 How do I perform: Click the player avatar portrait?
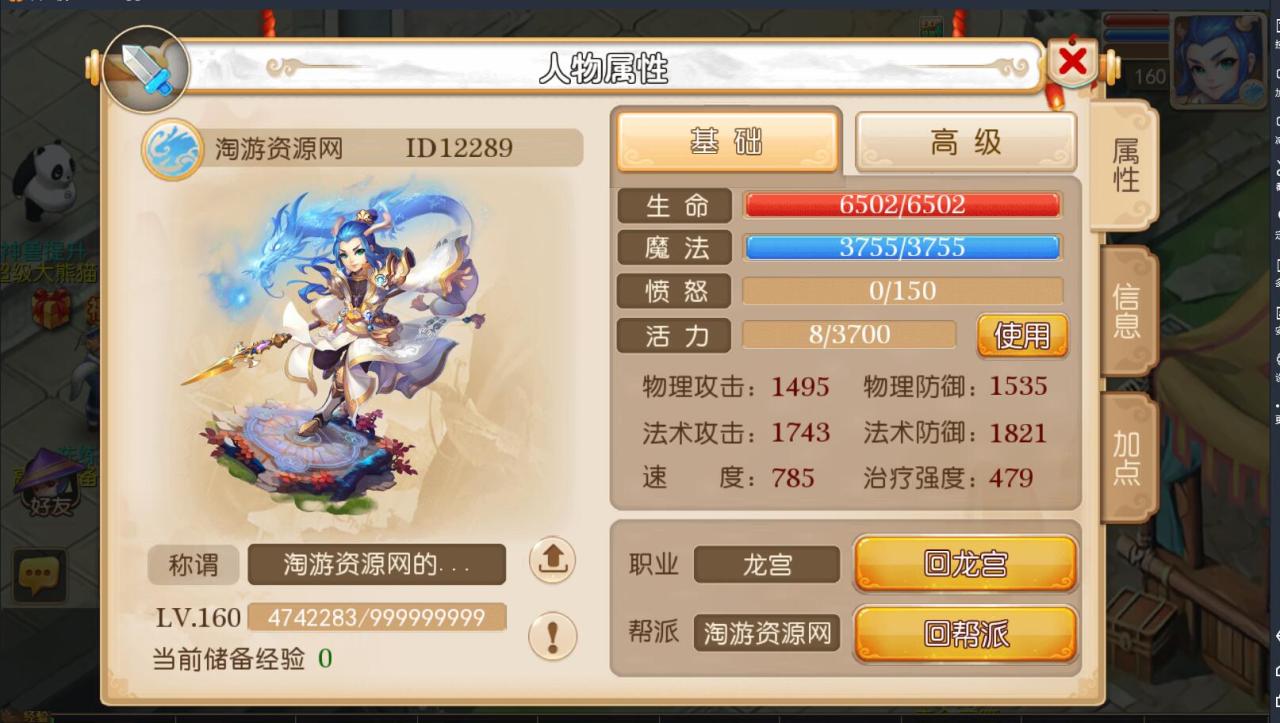pyautogui.click(x=1219, y=62)
